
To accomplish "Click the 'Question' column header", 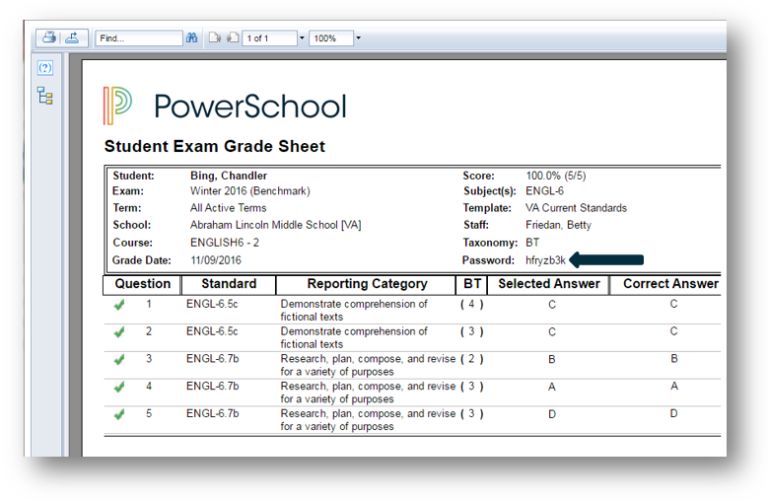I will pos(143,284).
